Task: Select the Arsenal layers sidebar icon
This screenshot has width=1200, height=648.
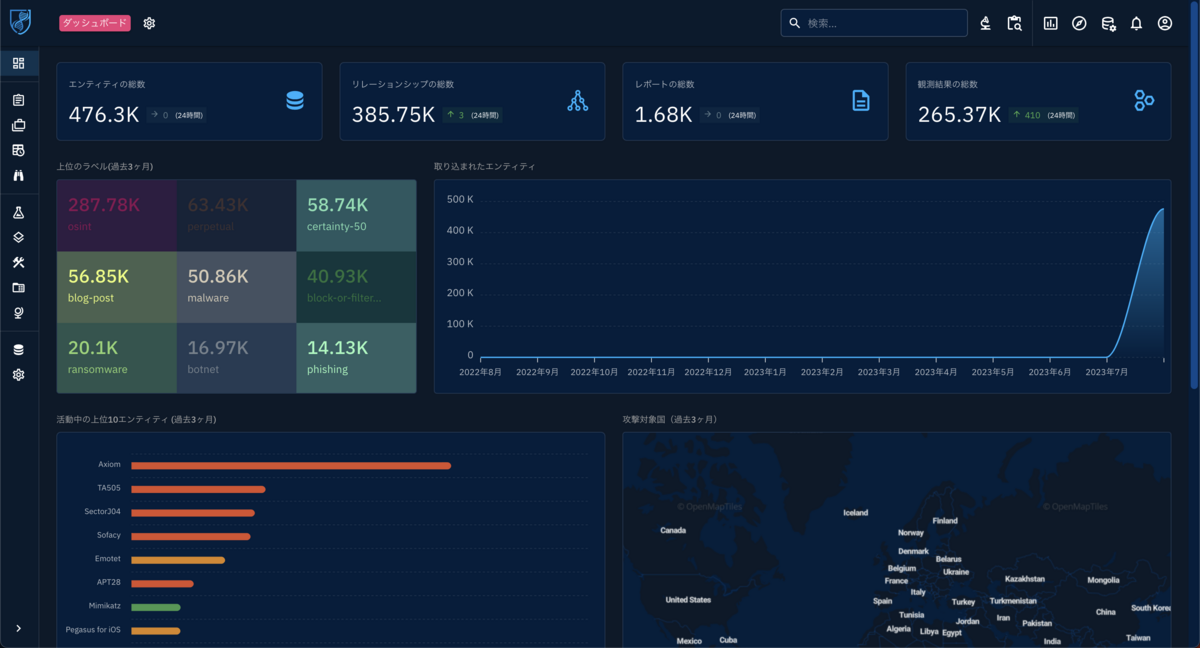Action: (x=18, y=238)
